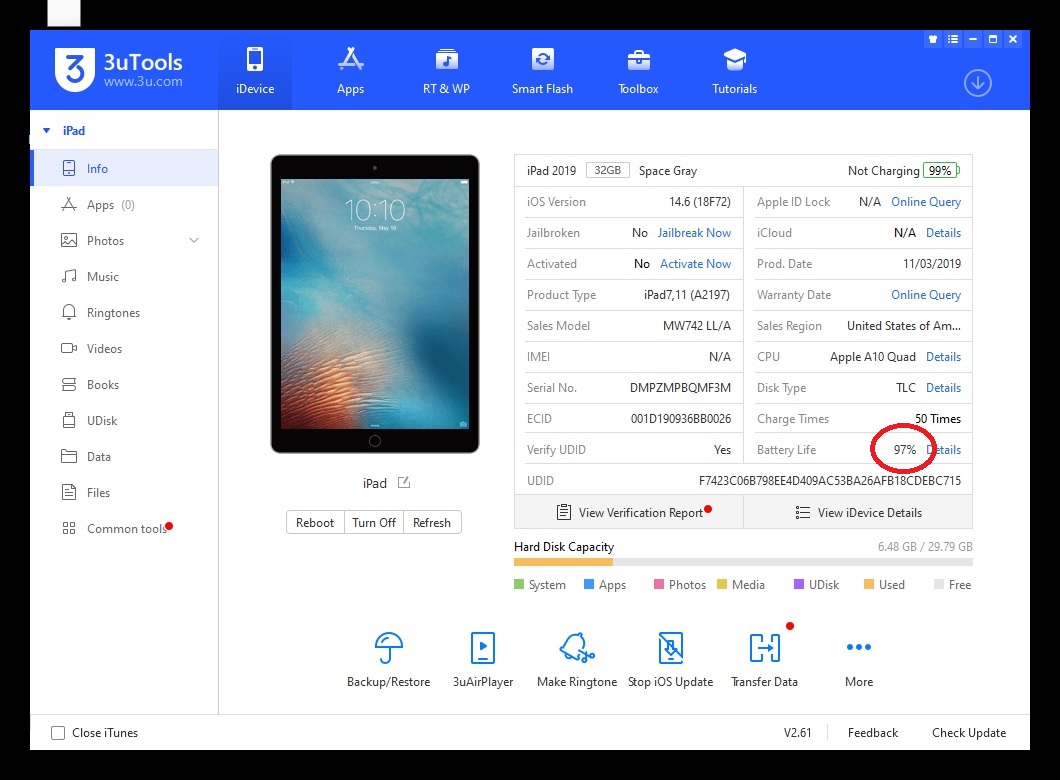Image resolution: width=1060 pixels, height=780 pixels.
Task: Click Jailbreak Now link
Action: pos(694,233)
